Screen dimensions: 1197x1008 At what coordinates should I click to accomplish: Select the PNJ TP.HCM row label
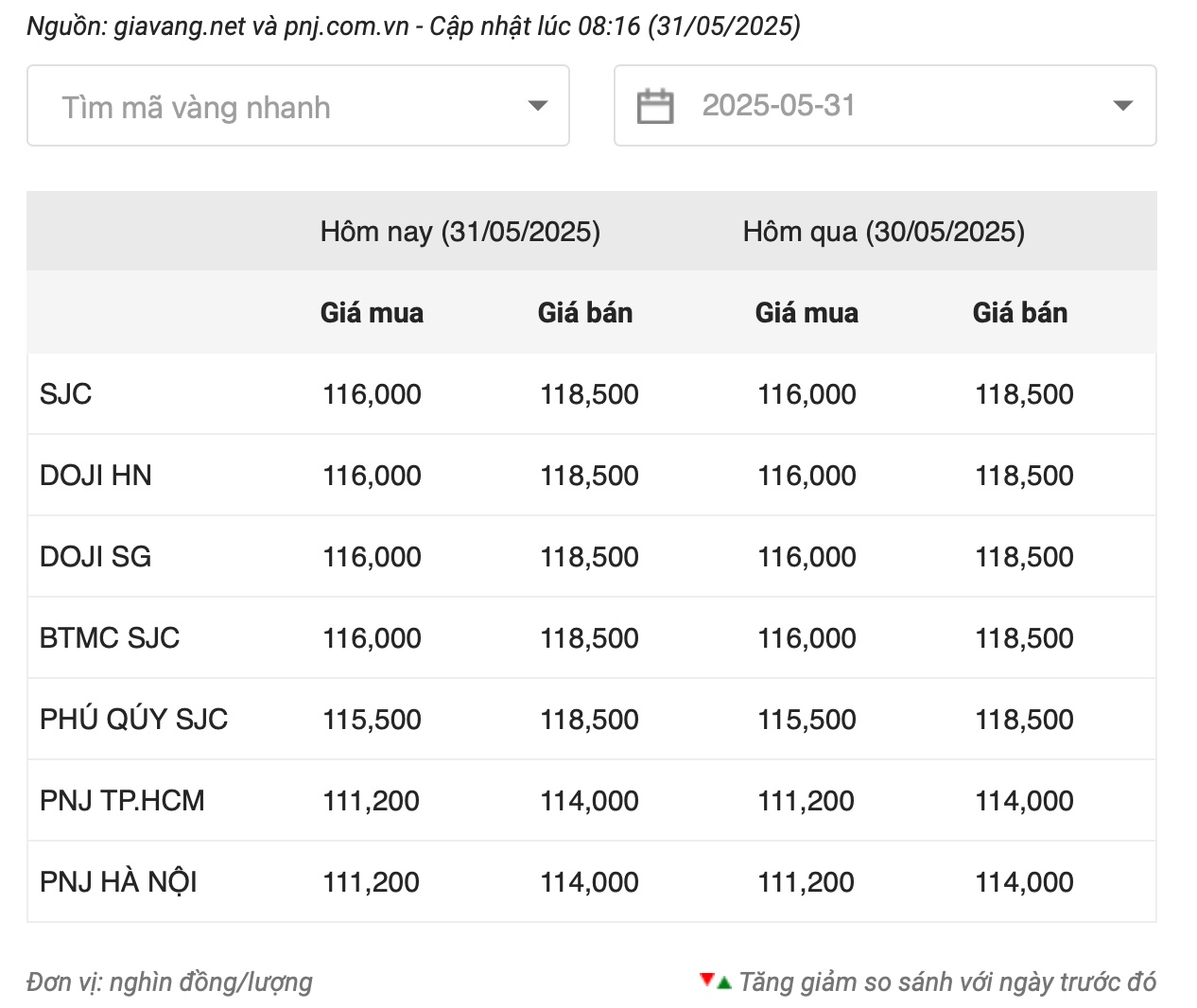point(122,801)
